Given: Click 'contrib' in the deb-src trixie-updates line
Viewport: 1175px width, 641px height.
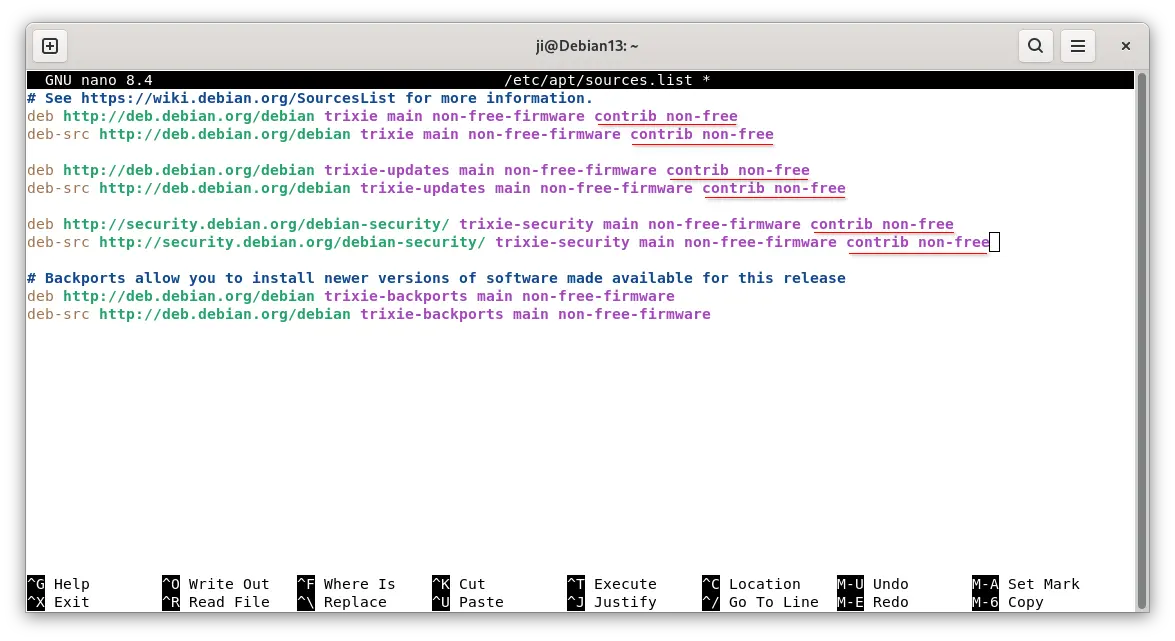Looking at the screenshot, I should [x=734, y=188].
